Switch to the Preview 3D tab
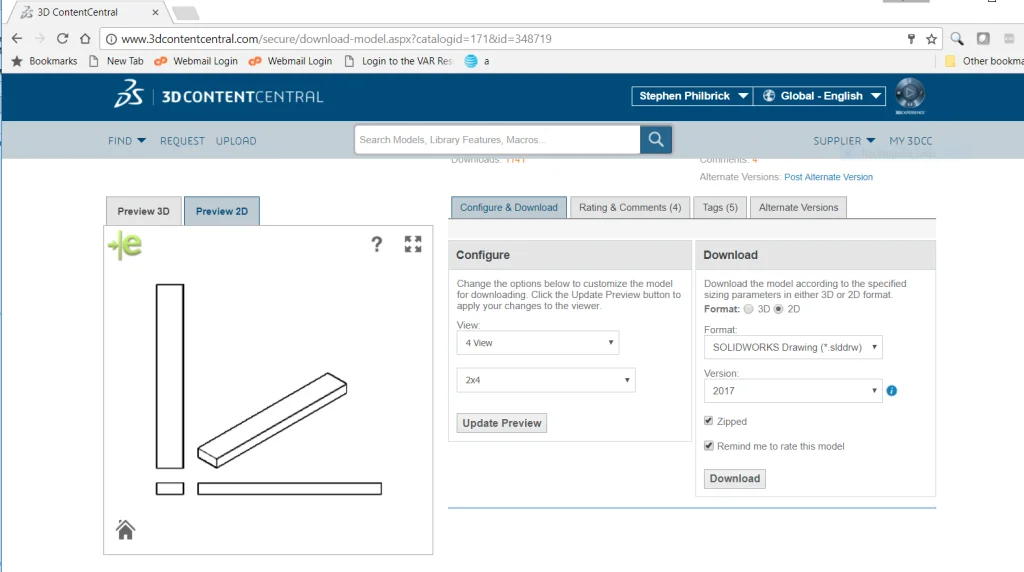Image resolution: width=1024 pixels, height=572 pixels. point(144,211)
